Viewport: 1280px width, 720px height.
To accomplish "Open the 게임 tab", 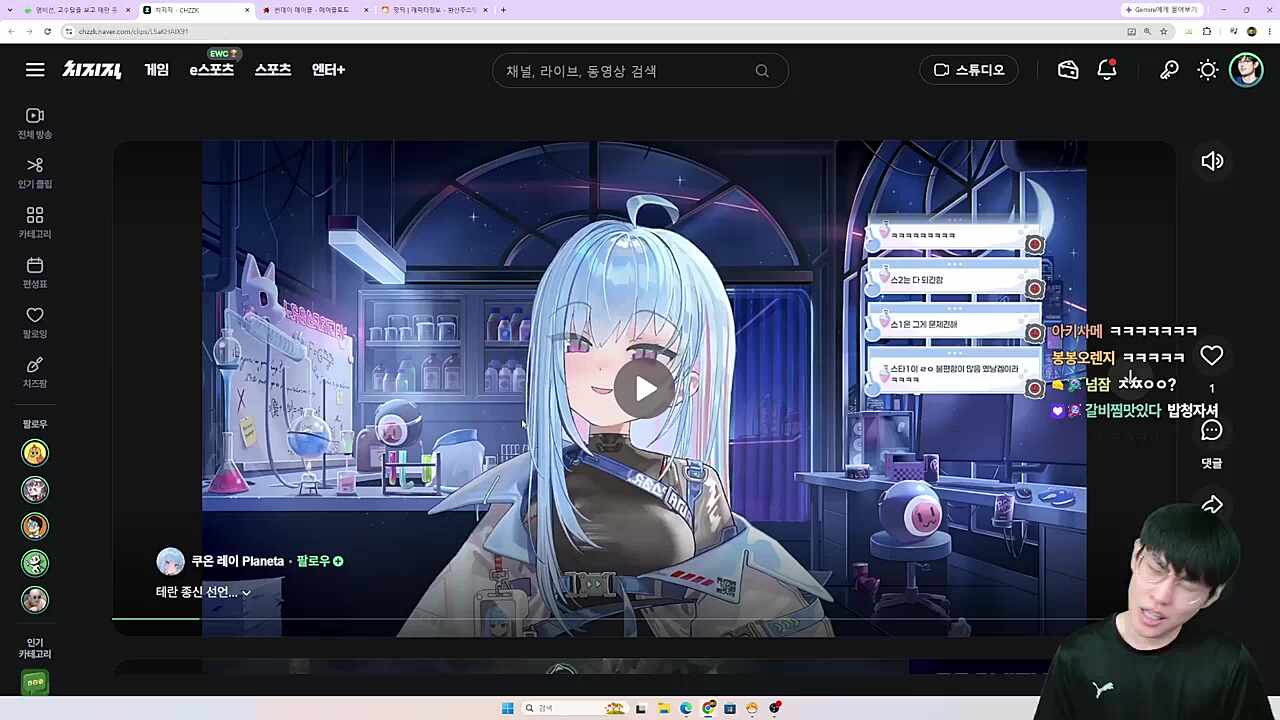I will click(x=157, y=70).
